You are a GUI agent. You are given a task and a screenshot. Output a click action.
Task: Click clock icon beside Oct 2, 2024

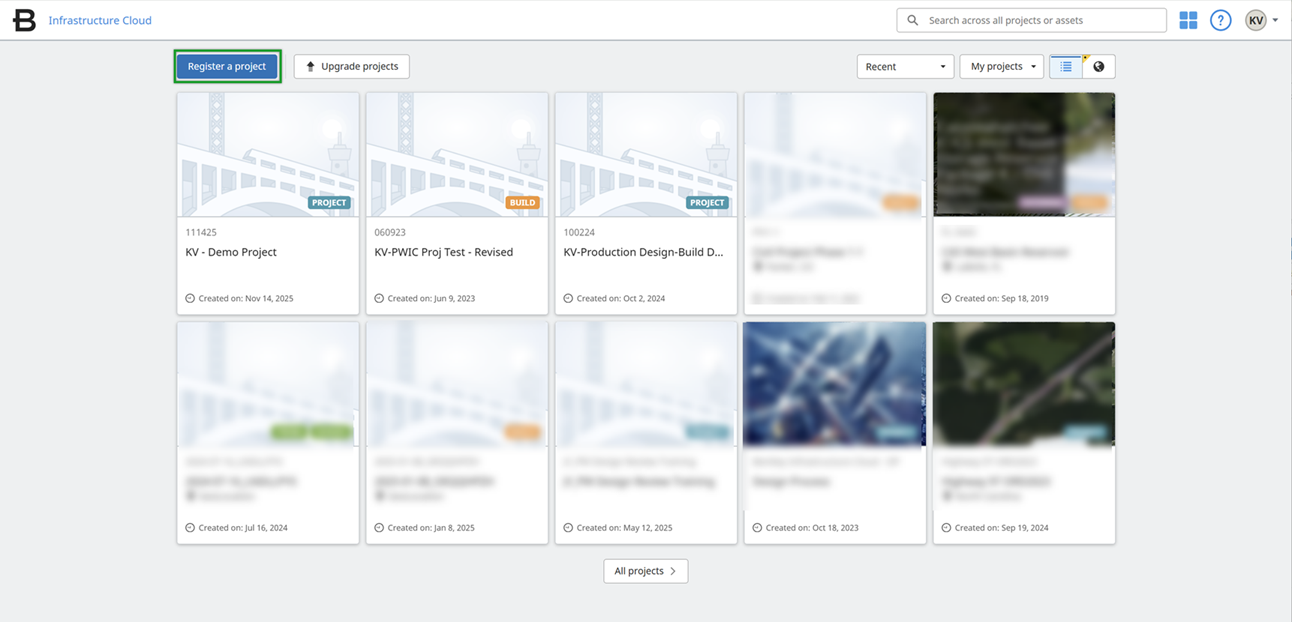(568, 298)
